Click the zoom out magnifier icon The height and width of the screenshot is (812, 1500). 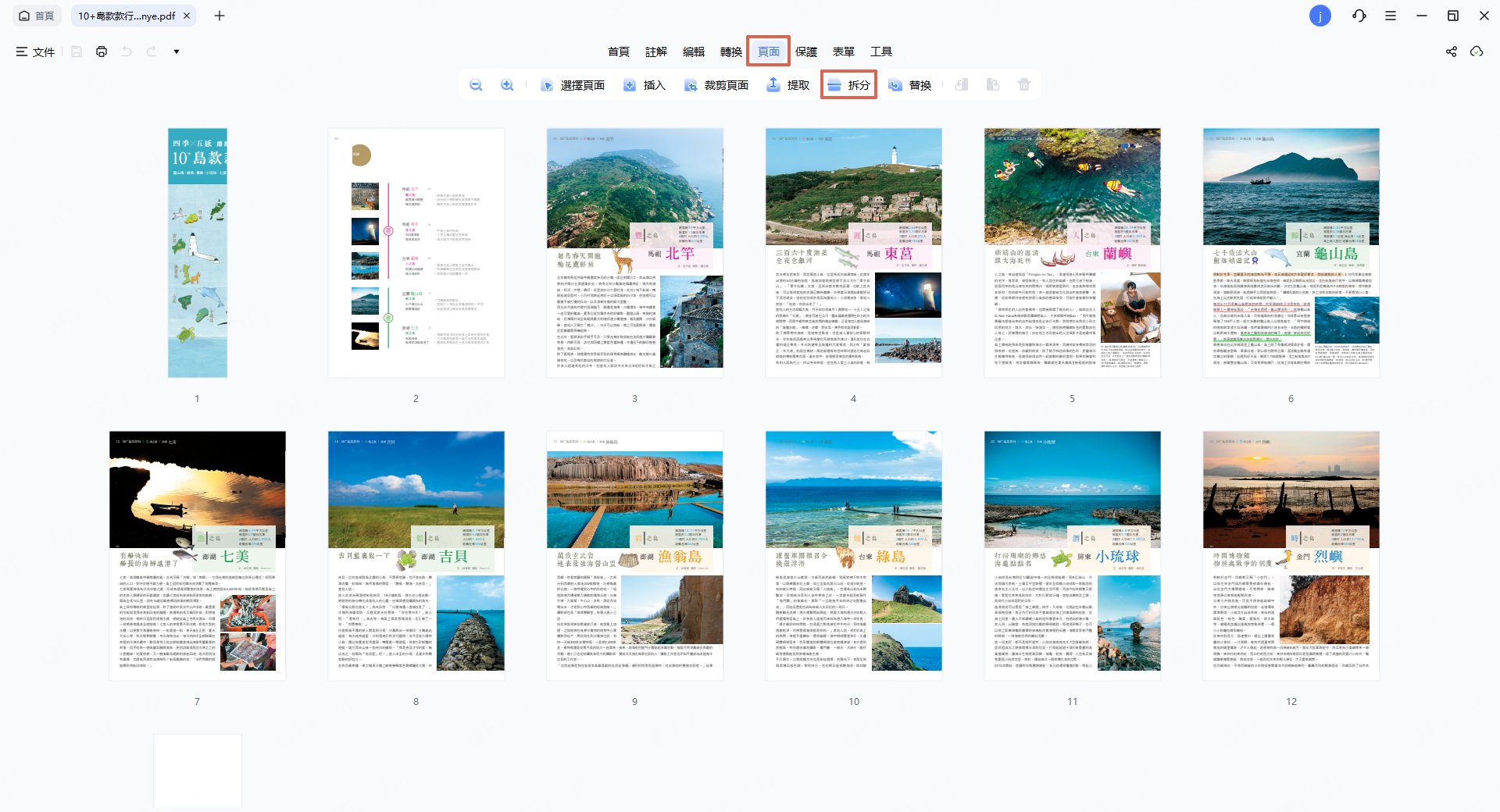point(476,85)
